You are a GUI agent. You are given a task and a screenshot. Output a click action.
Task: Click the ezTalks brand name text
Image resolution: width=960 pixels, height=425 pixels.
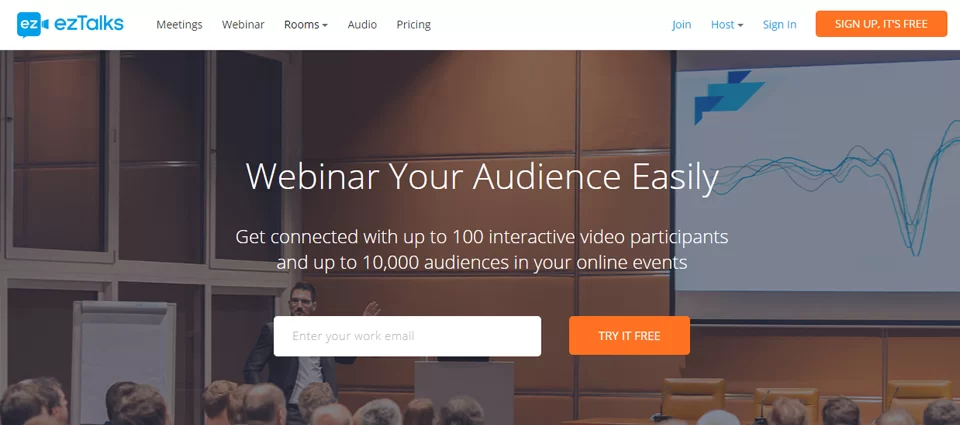pos(91,24)
